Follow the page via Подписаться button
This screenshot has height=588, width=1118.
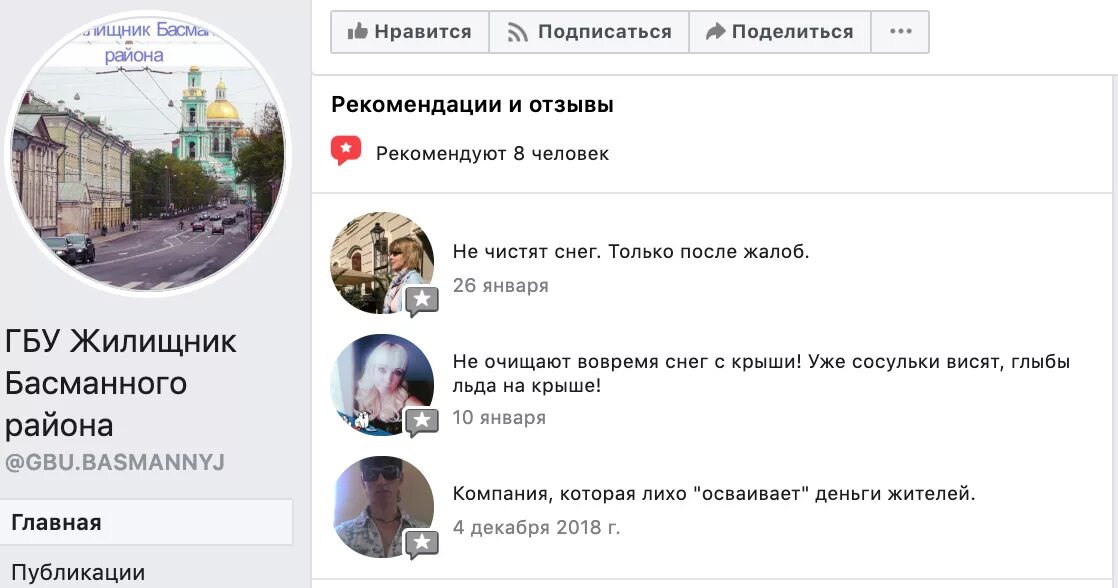pos(589,31)
